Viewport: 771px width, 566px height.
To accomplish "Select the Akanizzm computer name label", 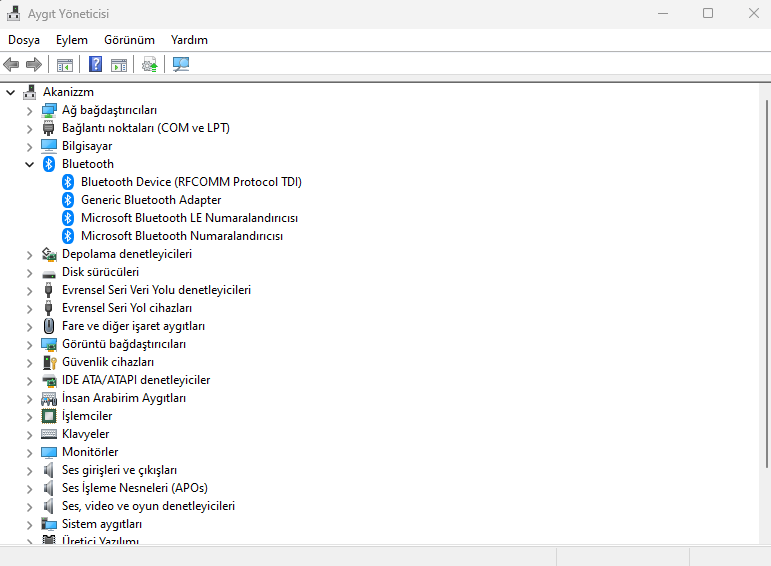I will (x=68, y=92).
